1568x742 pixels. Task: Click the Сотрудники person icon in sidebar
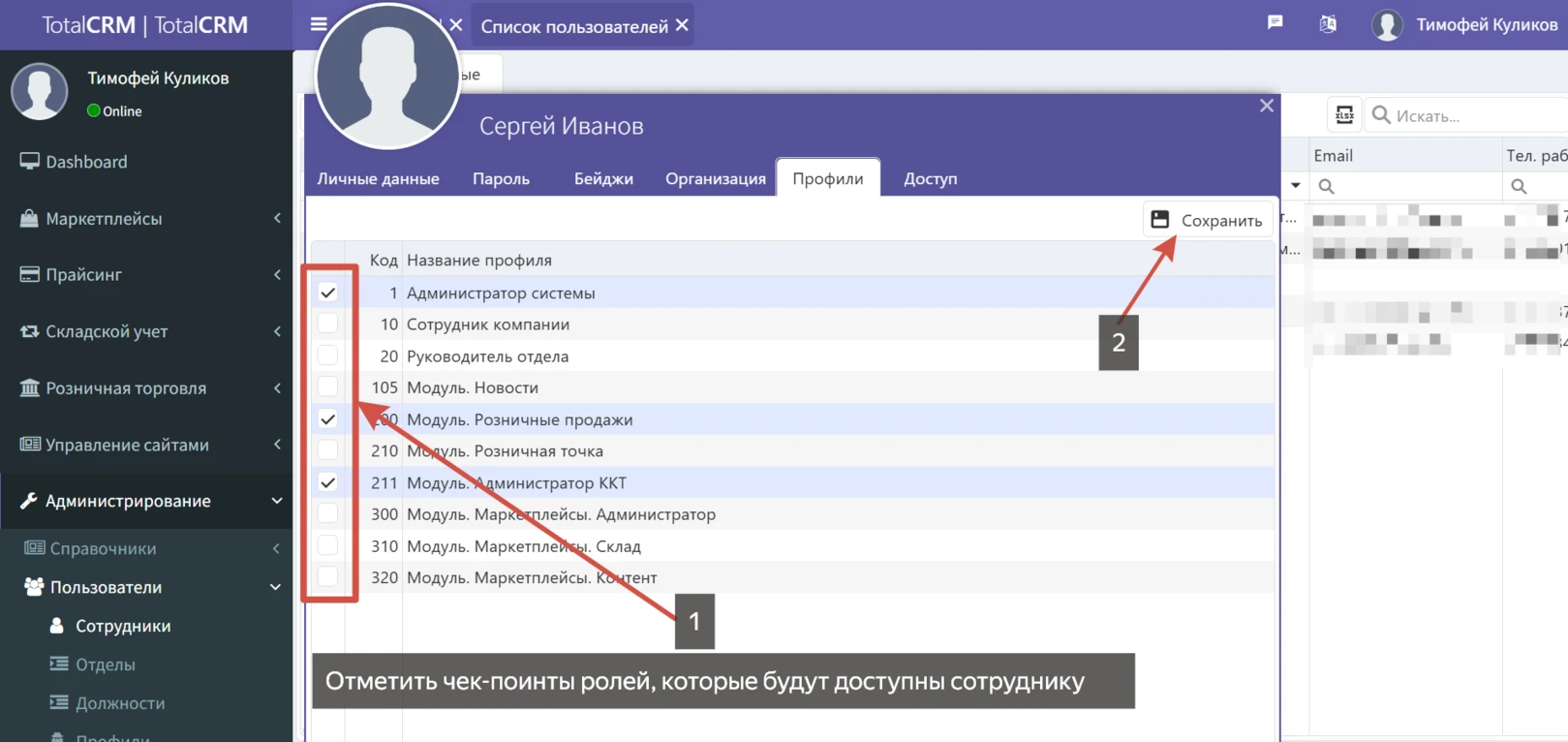click(57, 626)
